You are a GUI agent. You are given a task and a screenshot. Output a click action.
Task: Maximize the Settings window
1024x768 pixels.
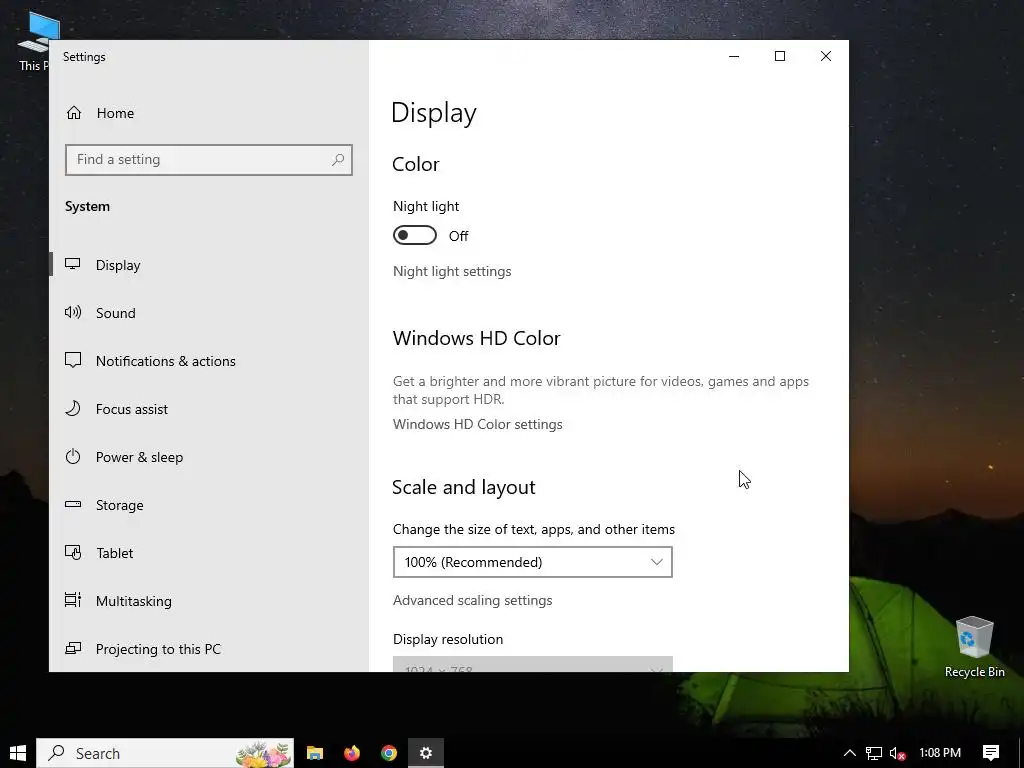tap(780, 56)
